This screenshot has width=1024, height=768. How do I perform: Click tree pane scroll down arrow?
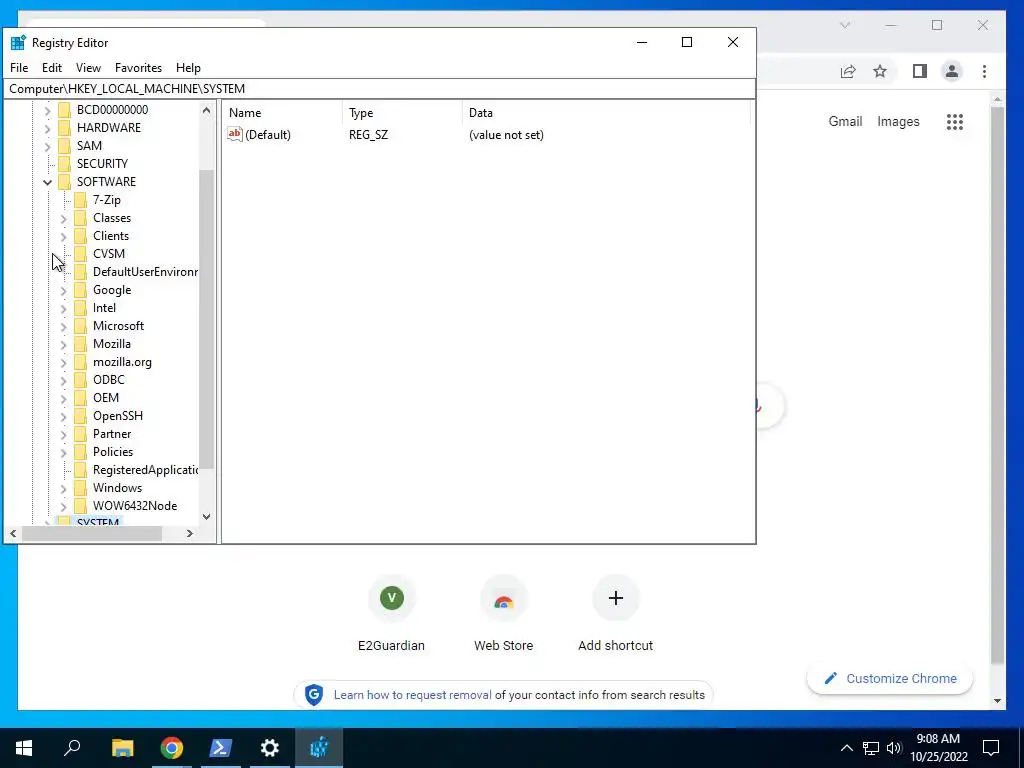[206, 517]
